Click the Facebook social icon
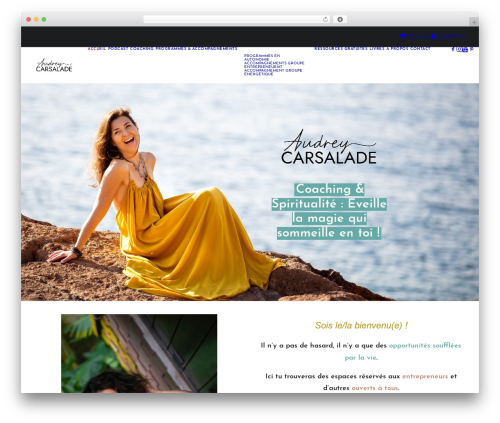Image resolution: width=500 pixels, height=423 pixels. tap(453, 49)
